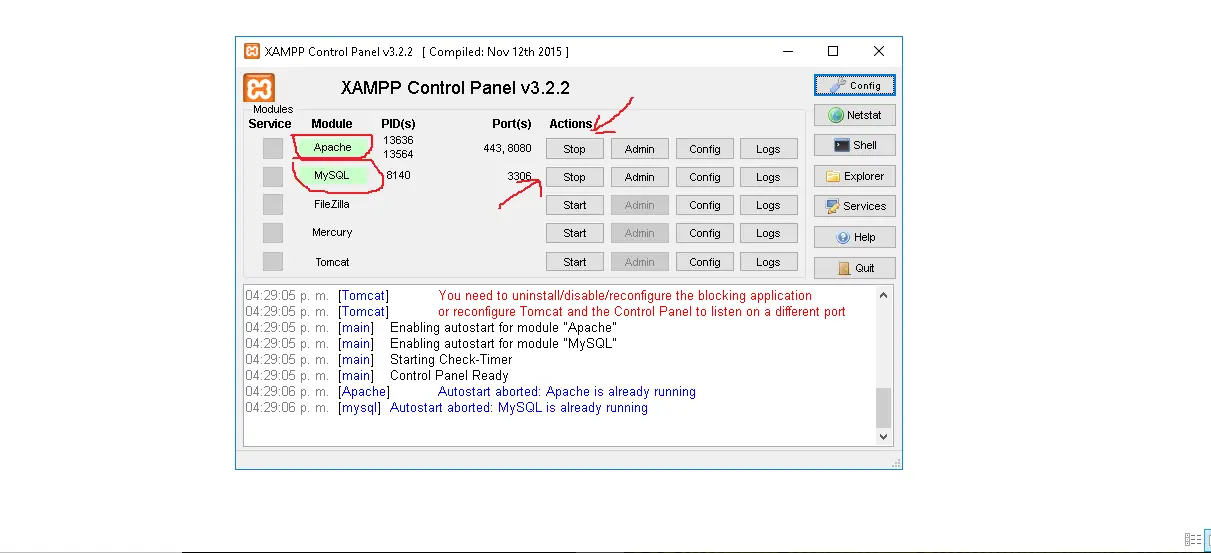Screen dimensions: 1211x553
Task: Click the FileZilla module label
Action: pyautogui.click(x=332, y=204)
